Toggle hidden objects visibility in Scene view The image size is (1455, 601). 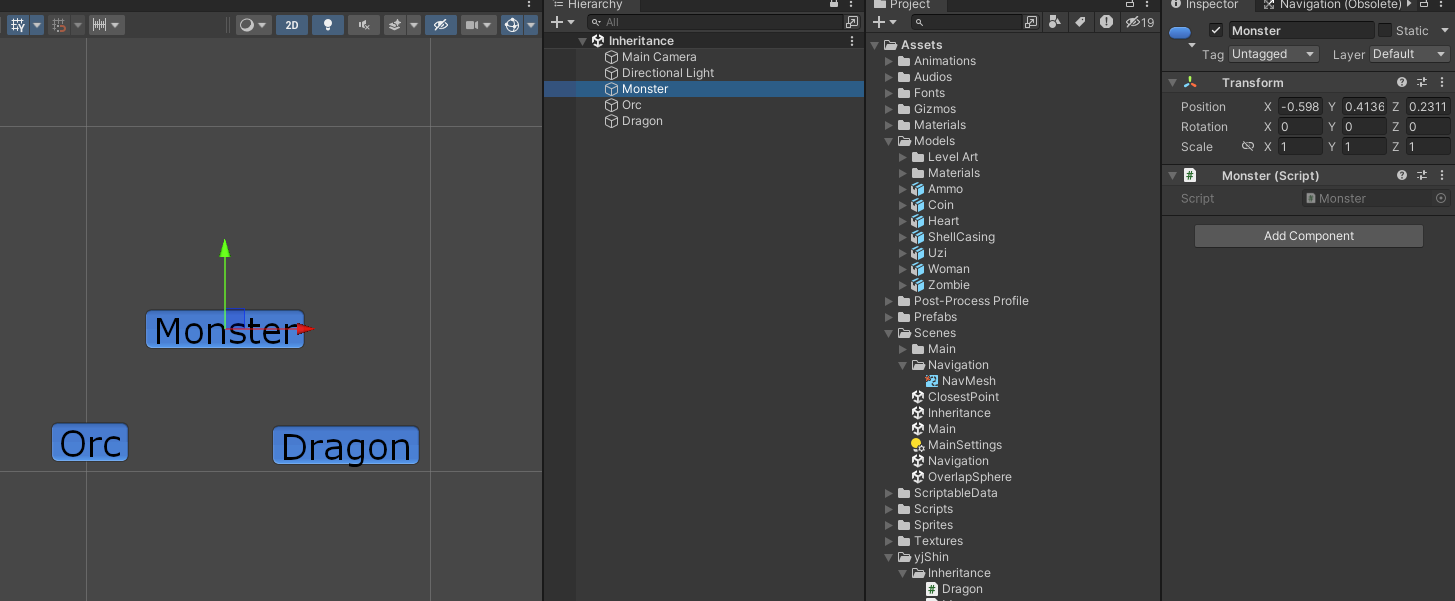pos(440,25)
